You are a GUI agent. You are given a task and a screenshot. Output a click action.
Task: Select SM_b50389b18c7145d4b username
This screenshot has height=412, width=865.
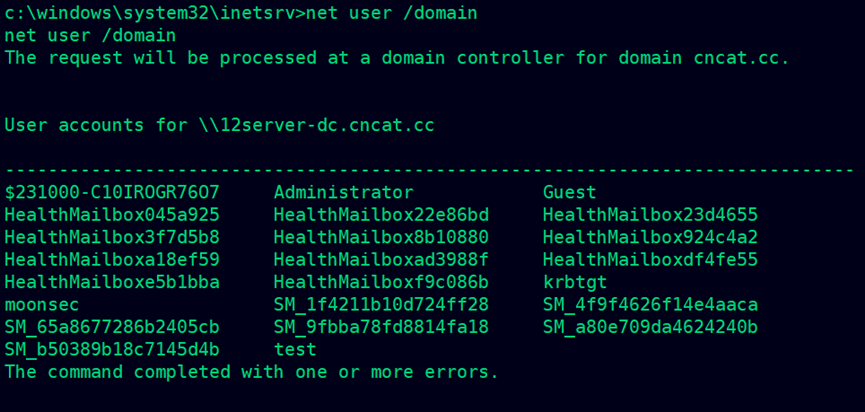tap(112, 350)
